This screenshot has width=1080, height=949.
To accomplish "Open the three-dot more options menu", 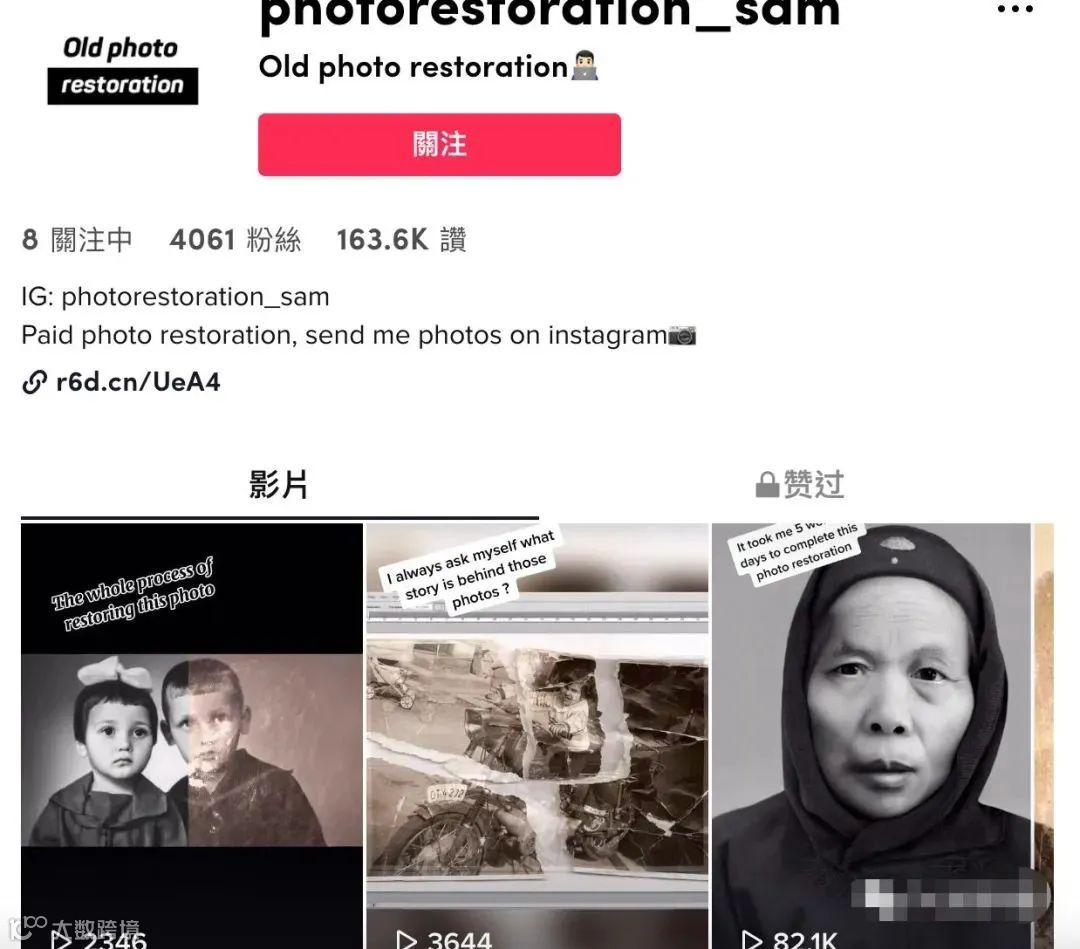I will [1015, 9].
